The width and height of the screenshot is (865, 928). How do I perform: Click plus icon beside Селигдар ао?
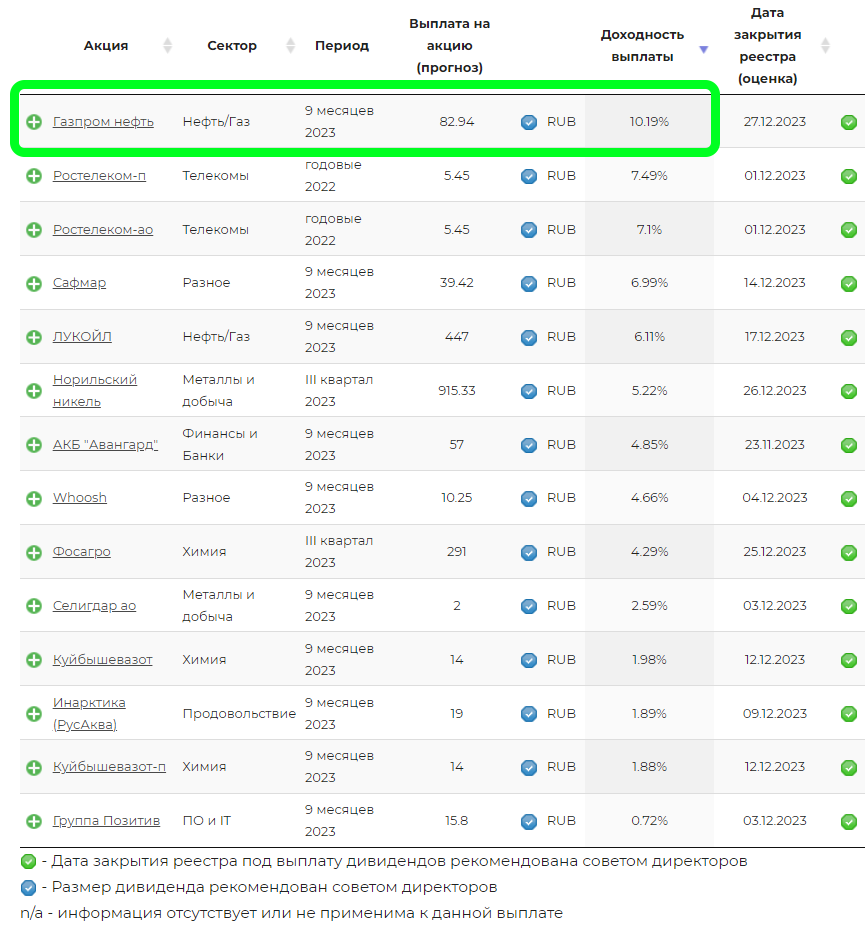pyautogui.click(x=34, y=606)
